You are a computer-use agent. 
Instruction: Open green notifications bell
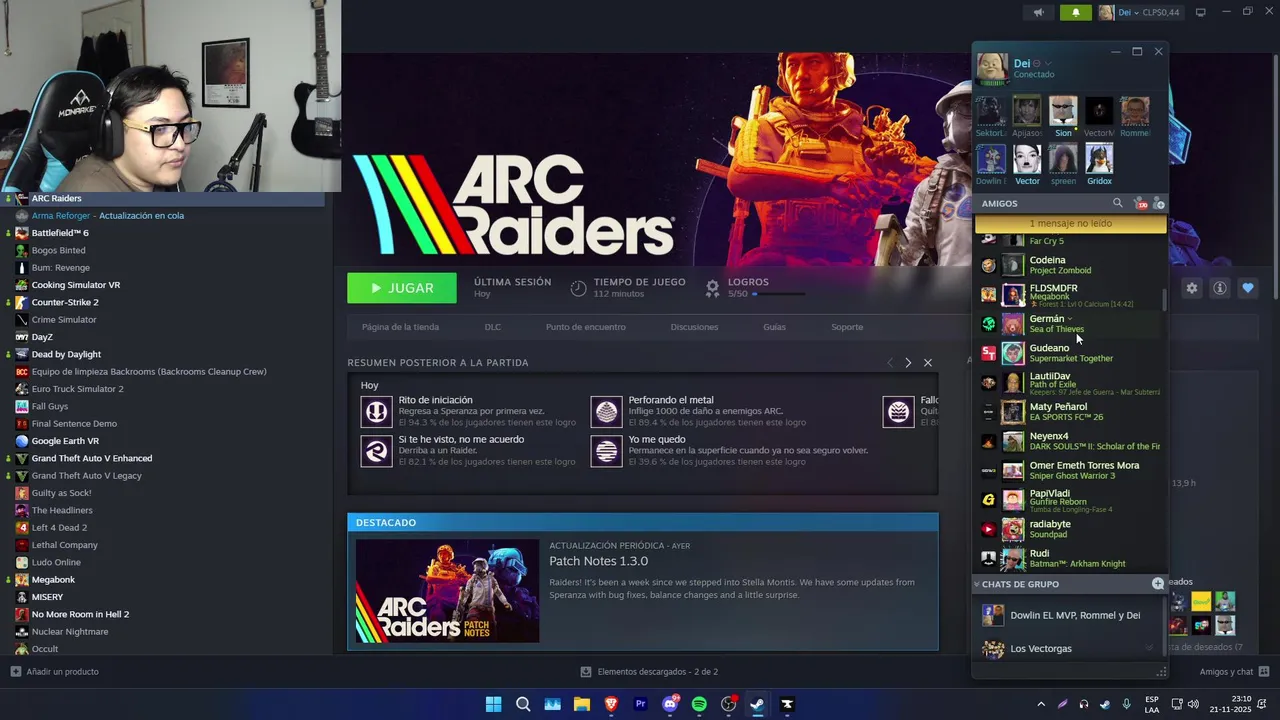(x=1076, y=12)
